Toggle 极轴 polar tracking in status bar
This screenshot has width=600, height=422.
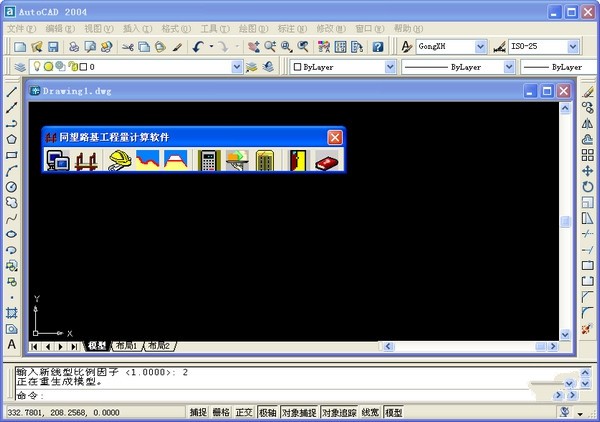click(x=267, y=412)
